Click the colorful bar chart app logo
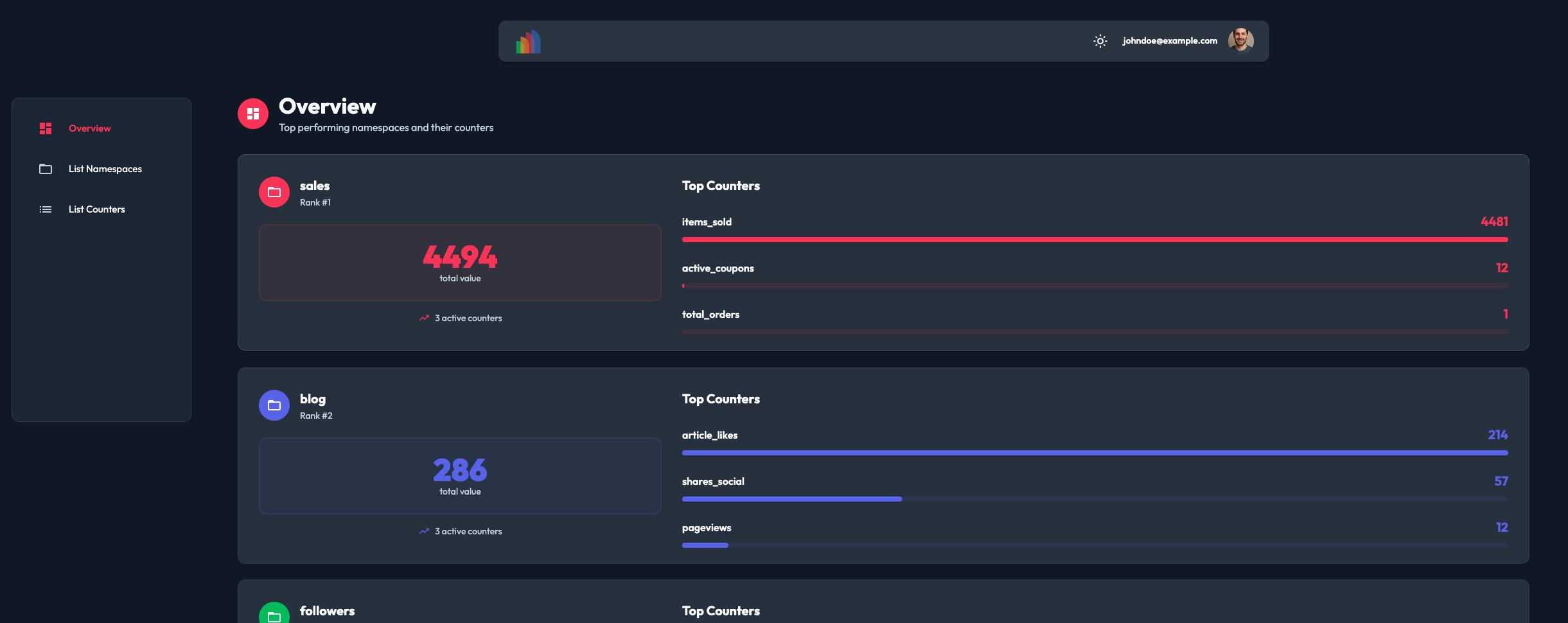1568x623 pixels. tap(528, 42)
